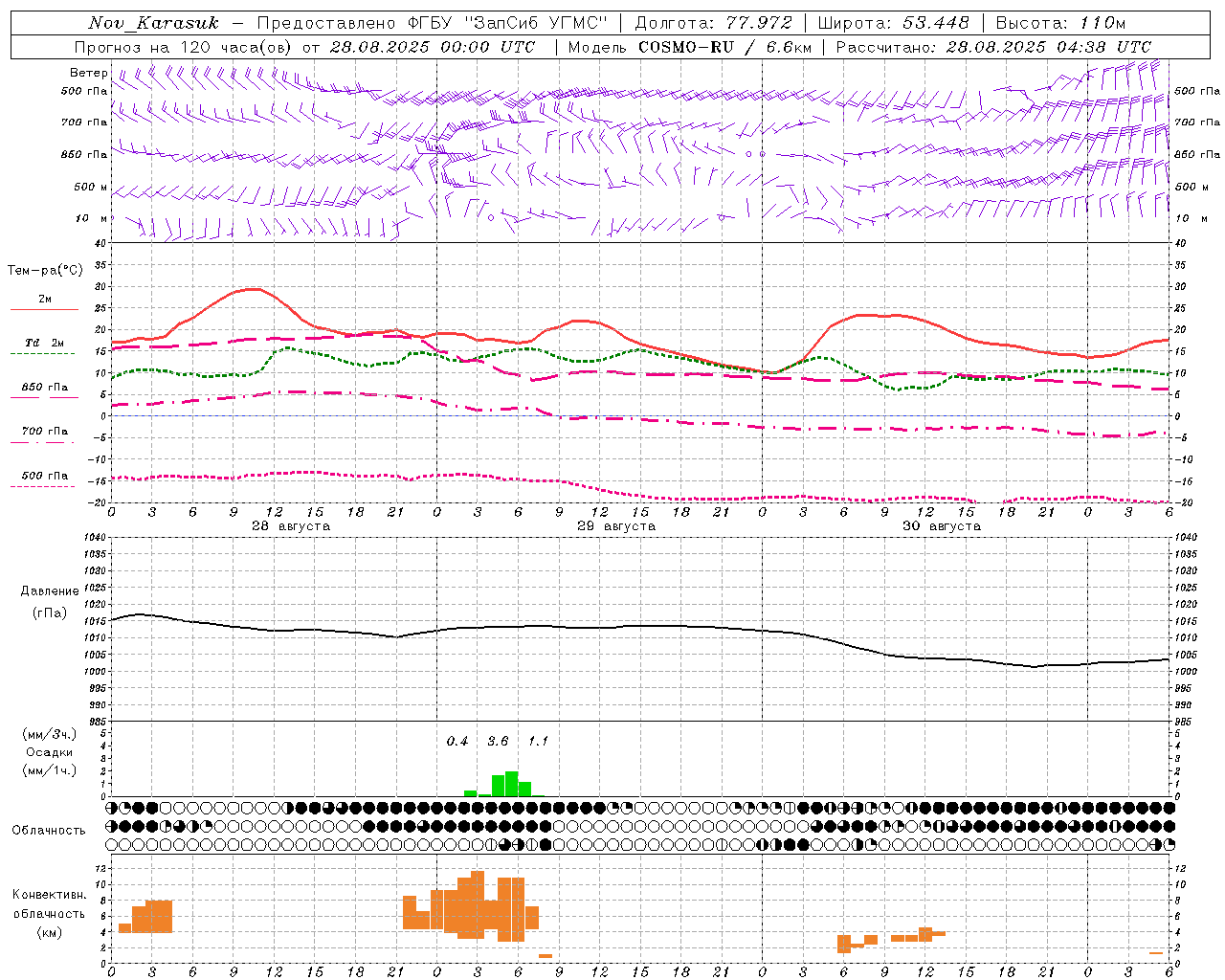Image resolution: width=1225 pixels, height=980 pixels.
Task: Click the 29 августа date label
Action: [x=616, y=526]
